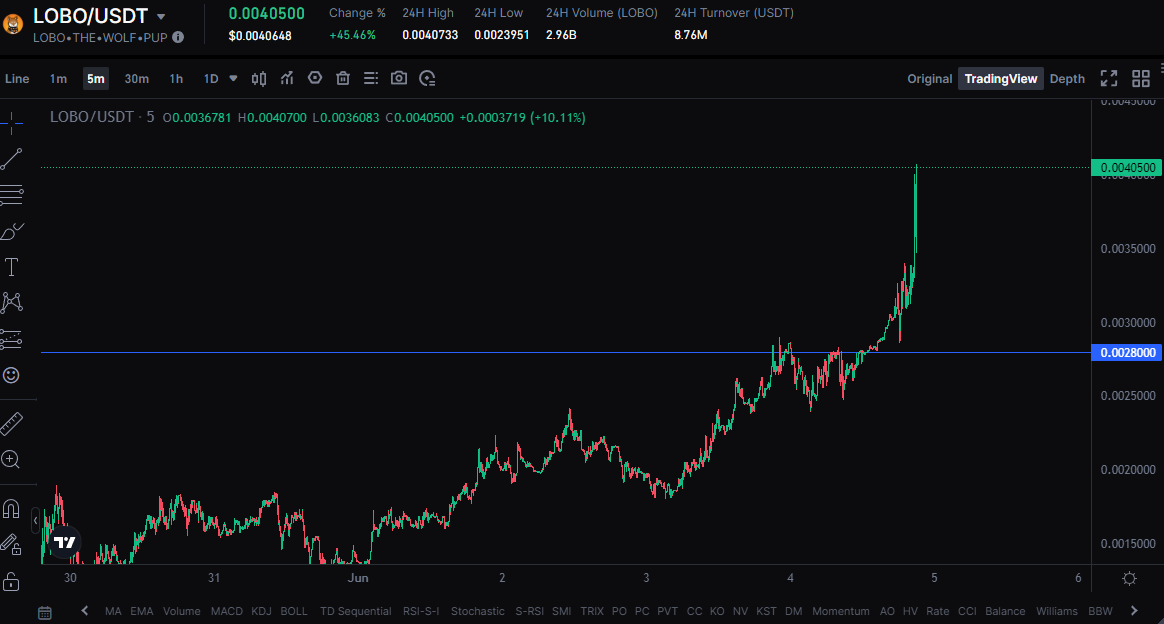Select the 1m timeframe
This screenshot has height=624, width=1164.
click(x=58, y=79)
